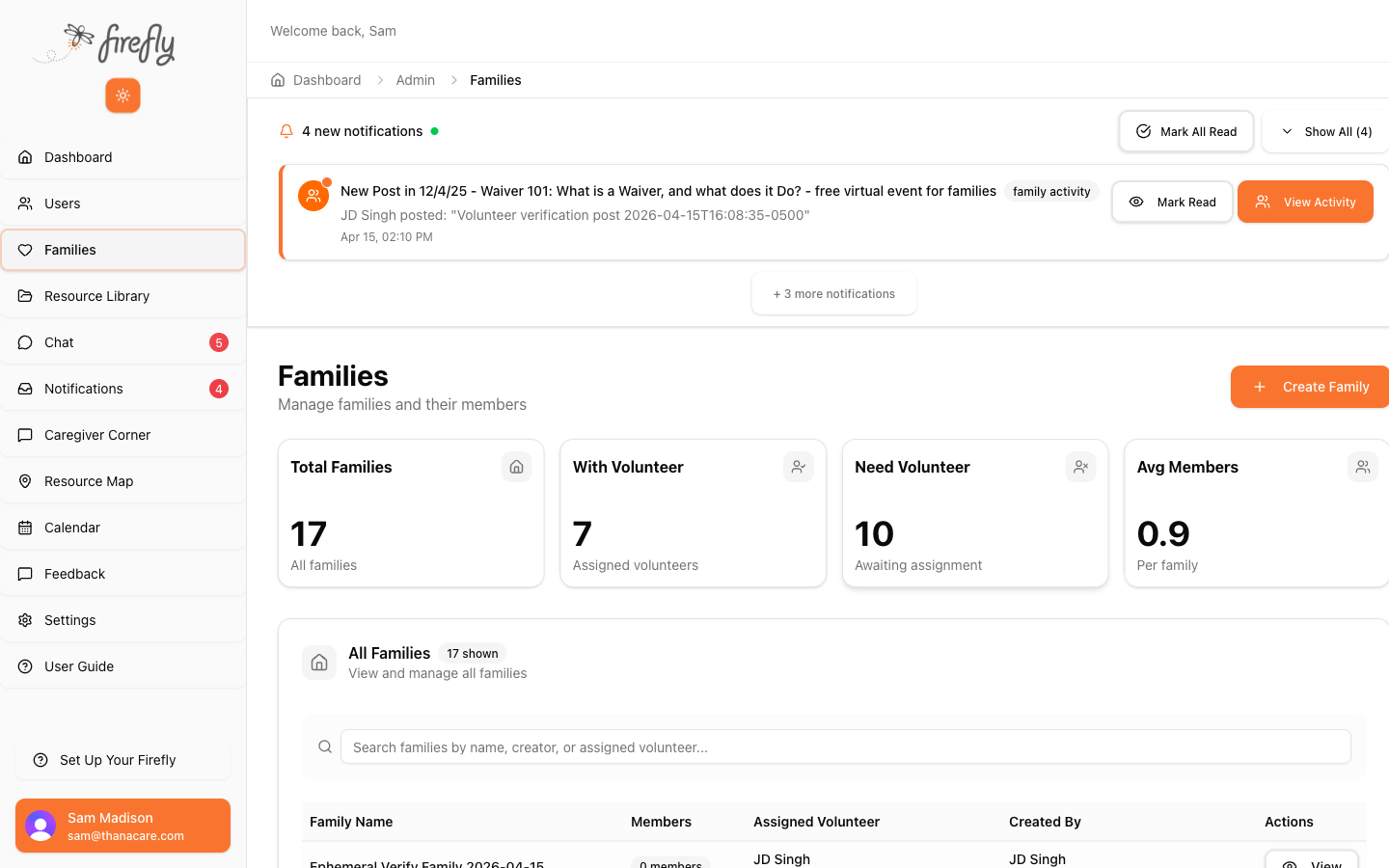Click the Settings gear icon
The image size is (1389, 868).
25,620
